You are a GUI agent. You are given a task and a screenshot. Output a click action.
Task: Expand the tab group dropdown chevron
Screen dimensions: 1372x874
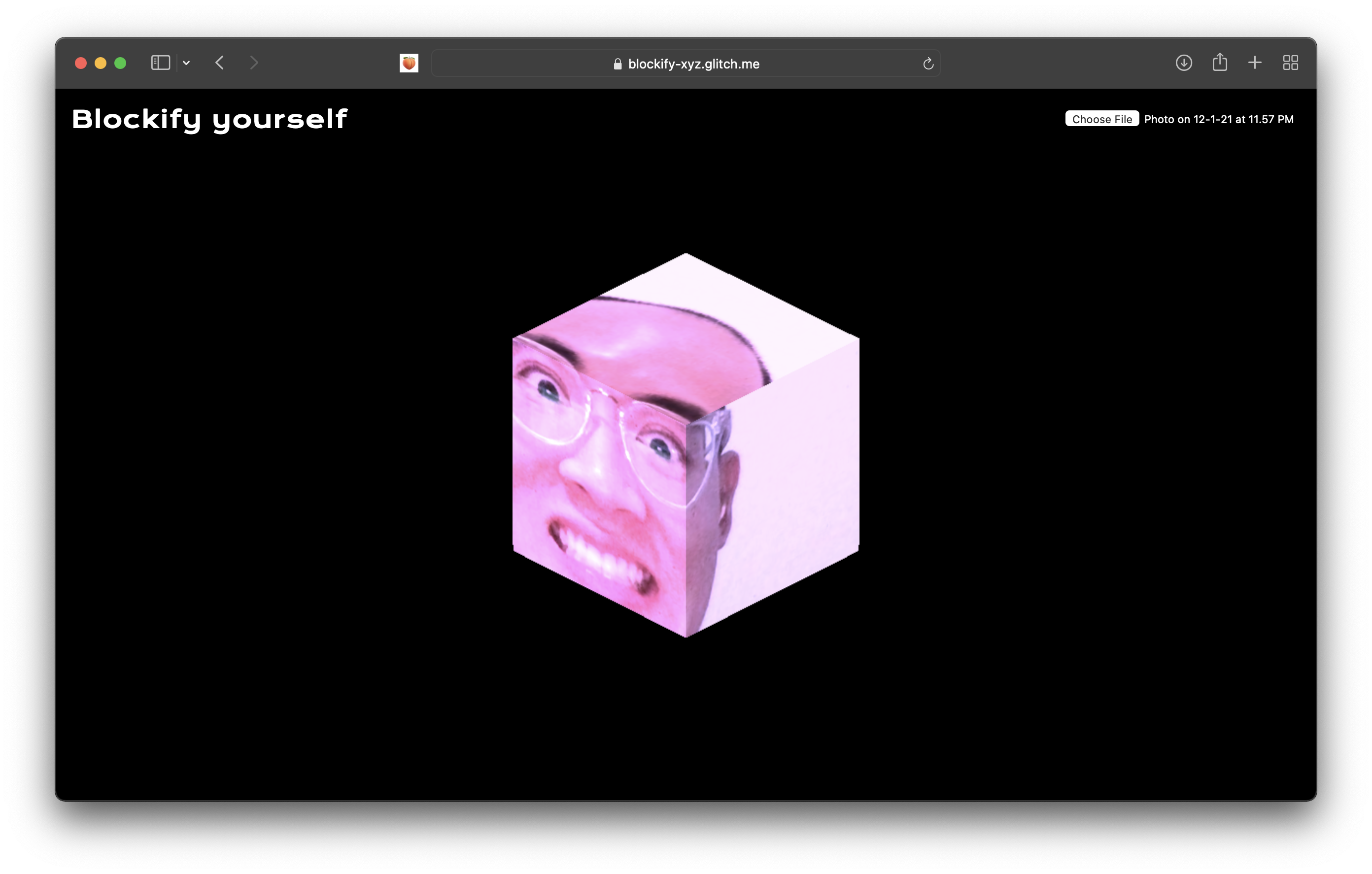pyautogui.click(x=186, y=63)
